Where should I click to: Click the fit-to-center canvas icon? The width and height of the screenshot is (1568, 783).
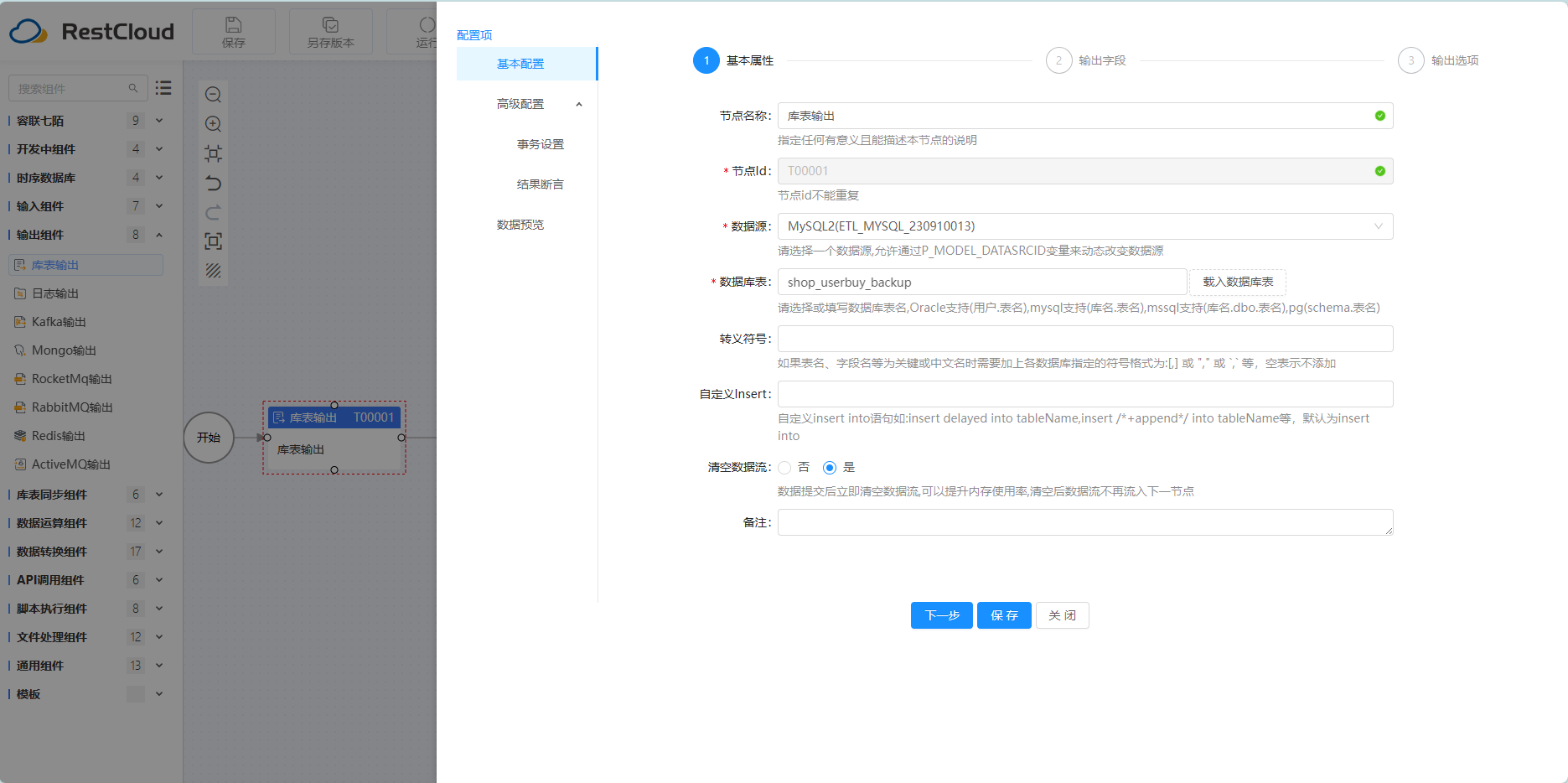(x=214, y=153)
